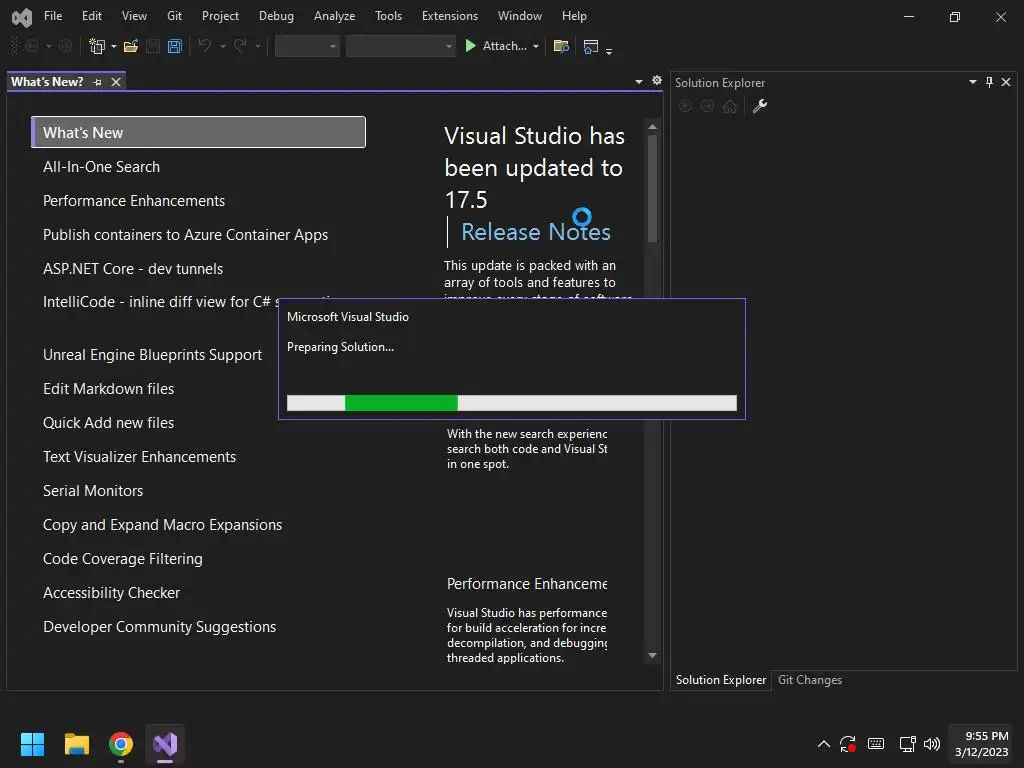Close the What's New? tab
1024x768 pixels.
(x=116, y=82)
